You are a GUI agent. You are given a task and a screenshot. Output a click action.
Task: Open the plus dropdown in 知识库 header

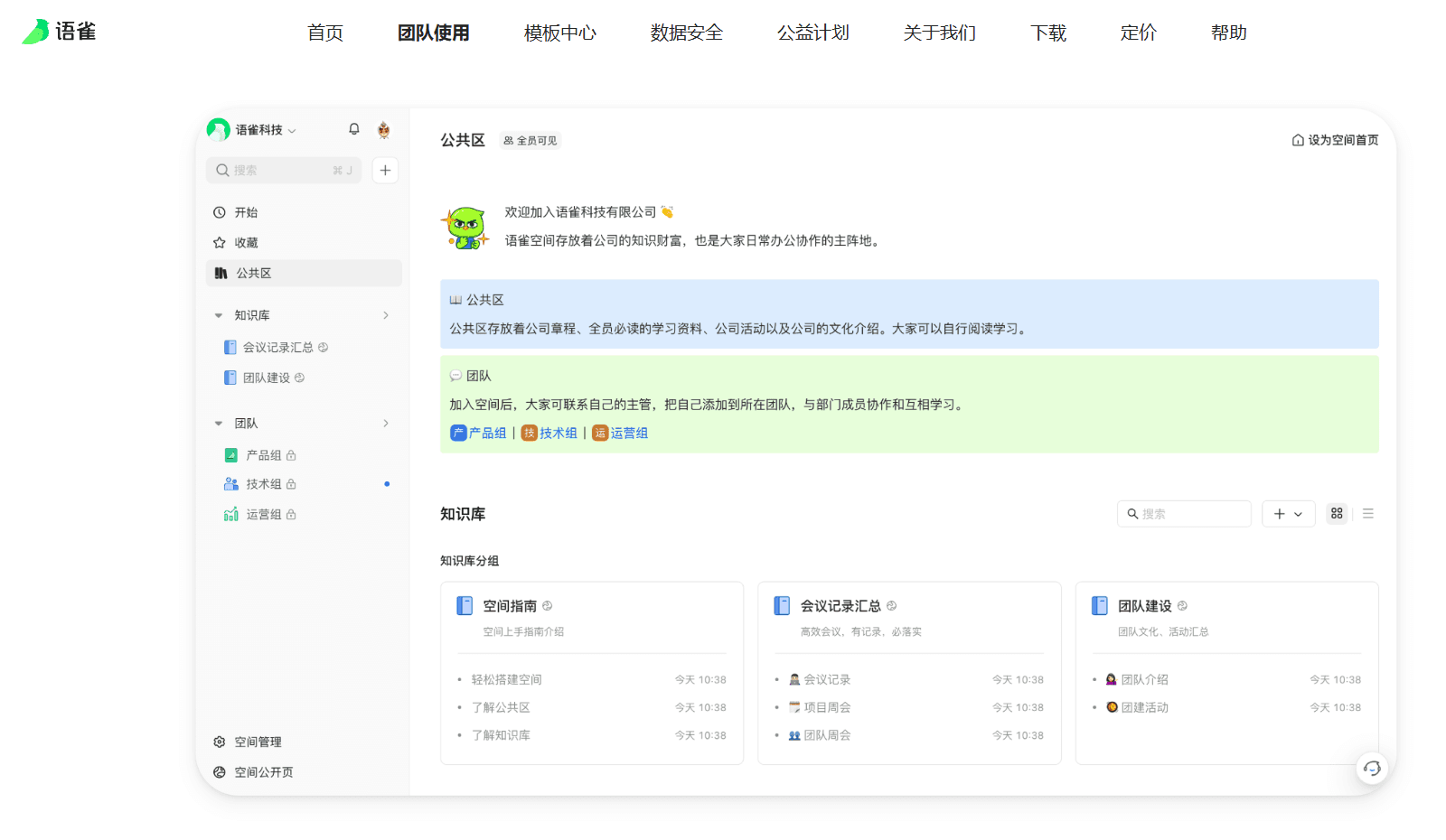(x=1288, y=513)
